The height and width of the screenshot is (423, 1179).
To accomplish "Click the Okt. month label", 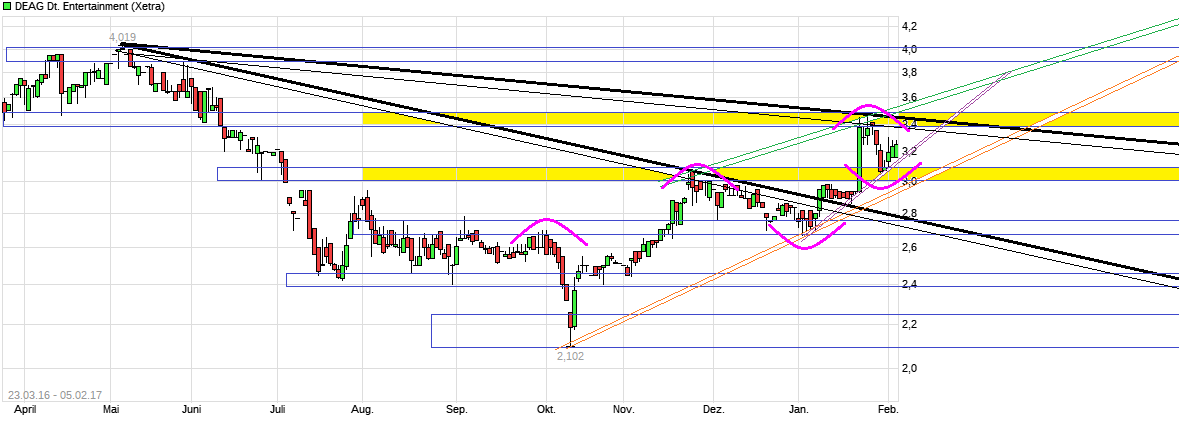I will click(546, 410).
